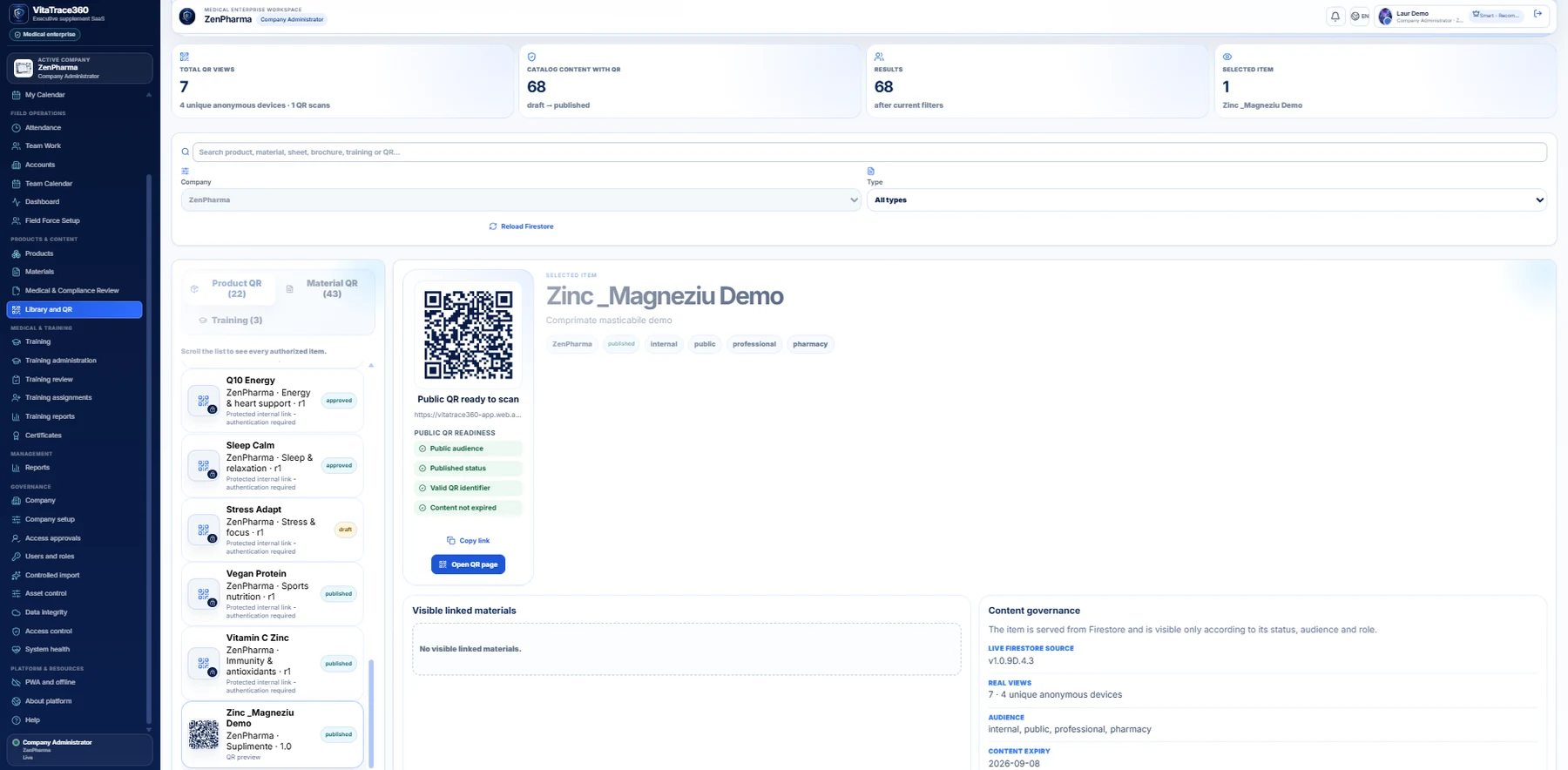Open the Smart Recom... plan badge
Image resolution: width=1568 pixels, height=770 pixels.
click(1497, 15)
